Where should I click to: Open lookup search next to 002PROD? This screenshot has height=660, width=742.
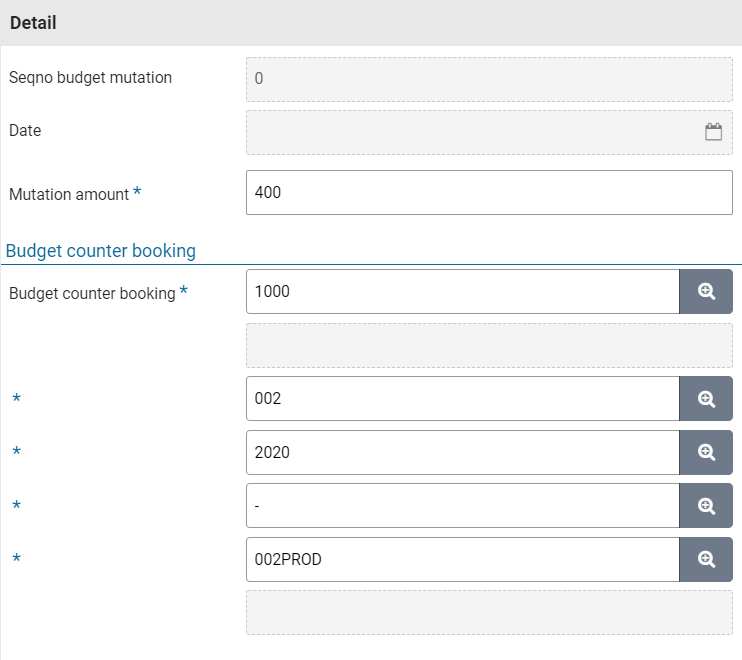pyautogui.click(x=706, y=559)
